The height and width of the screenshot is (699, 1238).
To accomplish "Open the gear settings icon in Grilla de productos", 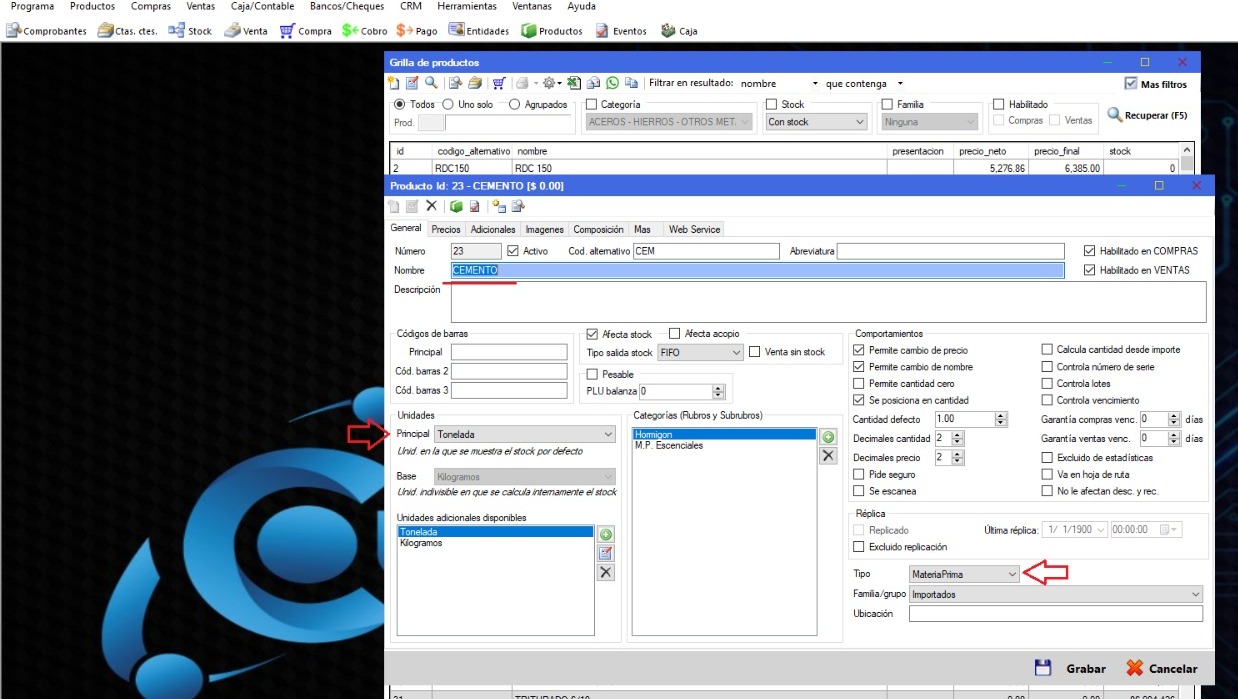I will 548,83.
